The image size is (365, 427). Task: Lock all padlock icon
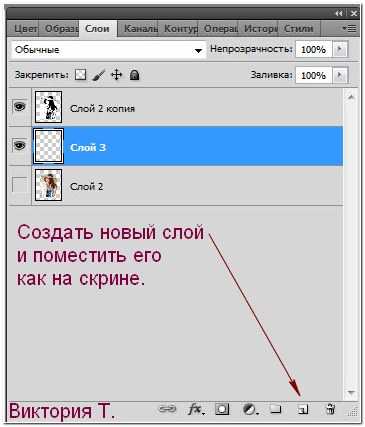(134, 75)
